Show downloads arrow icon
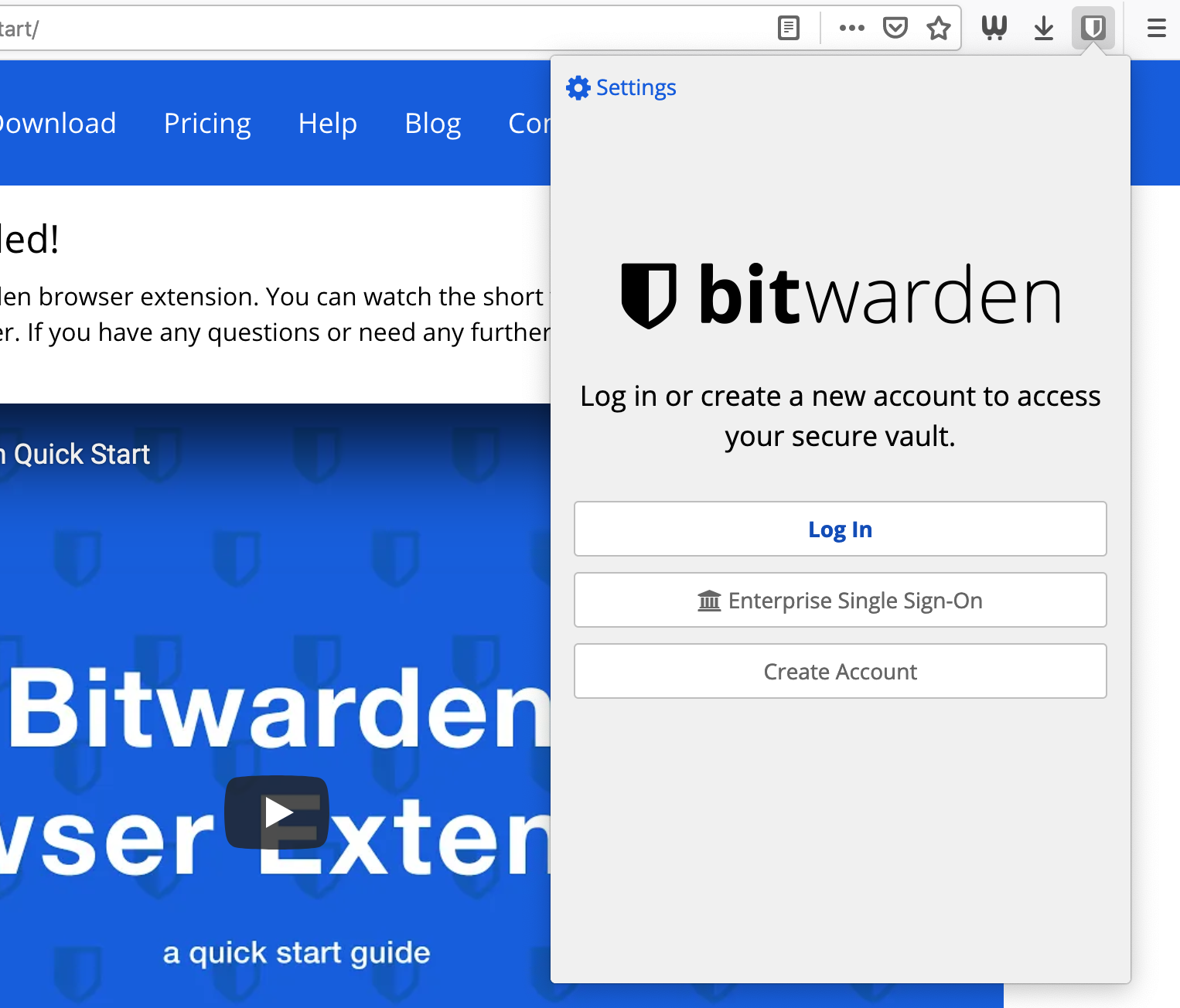This screenshot has width=1180, height=1008. click(1044, 29)
